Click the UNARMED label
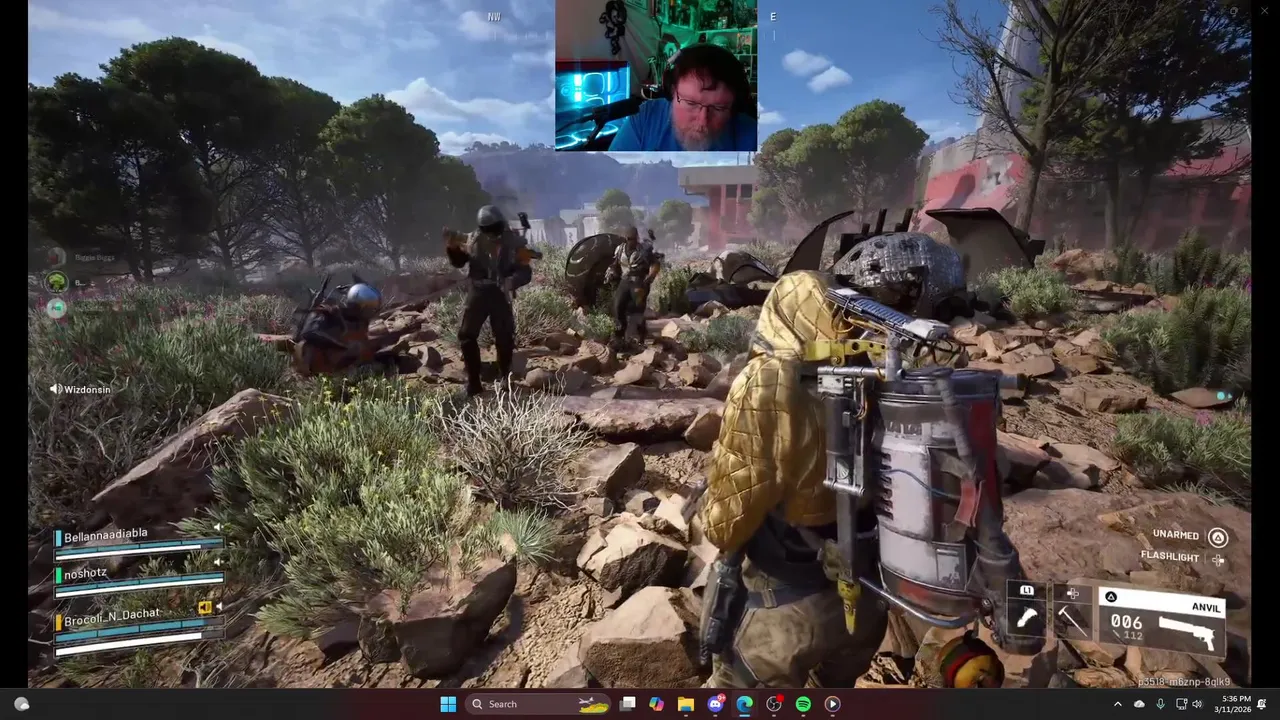The width and height of the screenshot is (1280, 720). click(1175, 535)
